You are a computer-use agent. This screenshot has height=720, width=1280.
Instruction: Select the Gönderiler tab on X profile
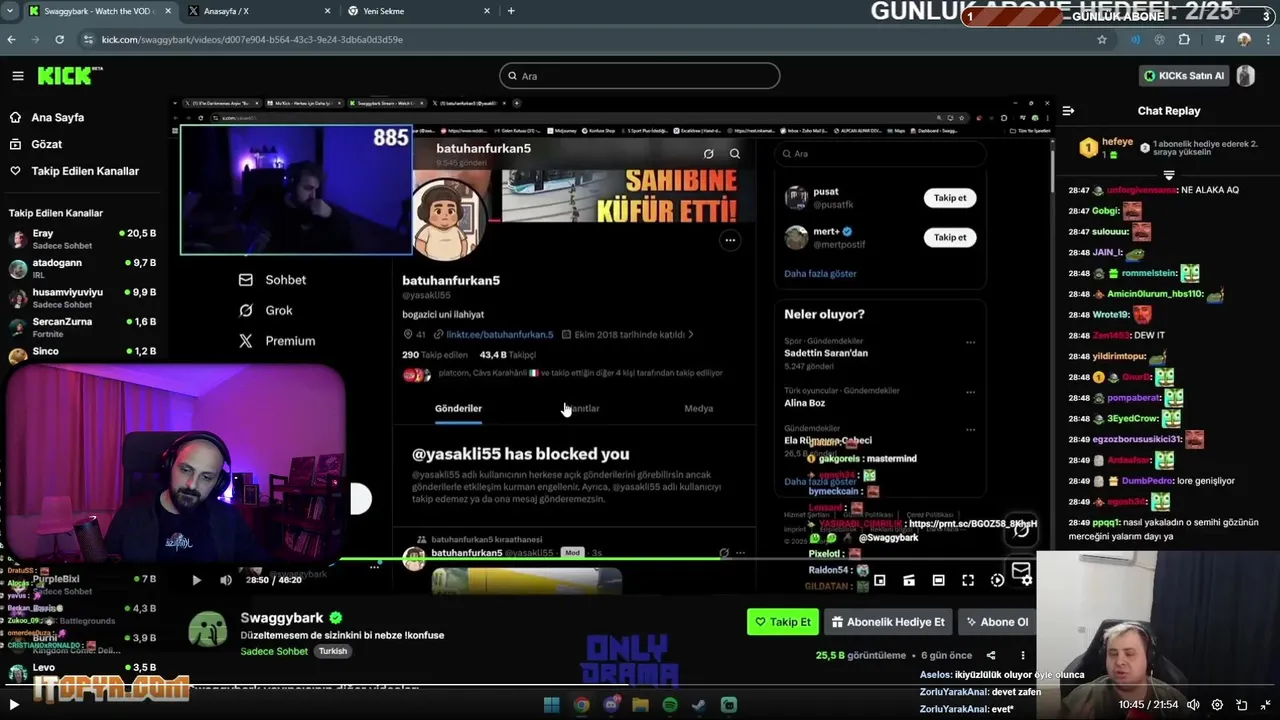(458, 408)
